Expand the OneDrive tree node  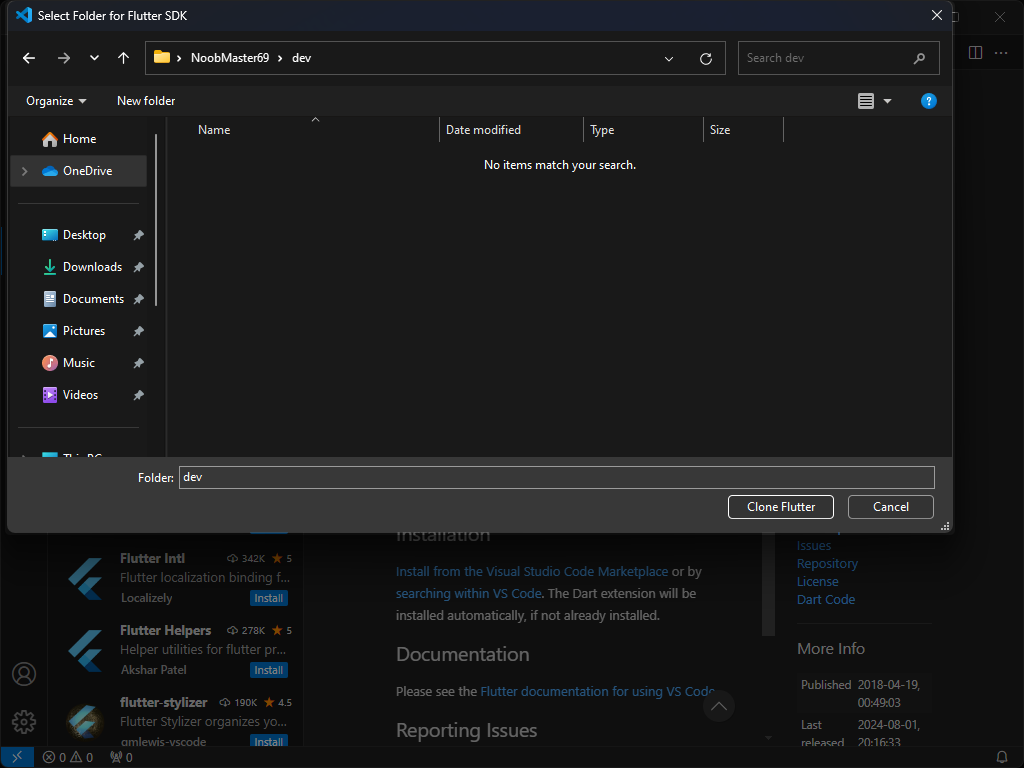point(25,171)
